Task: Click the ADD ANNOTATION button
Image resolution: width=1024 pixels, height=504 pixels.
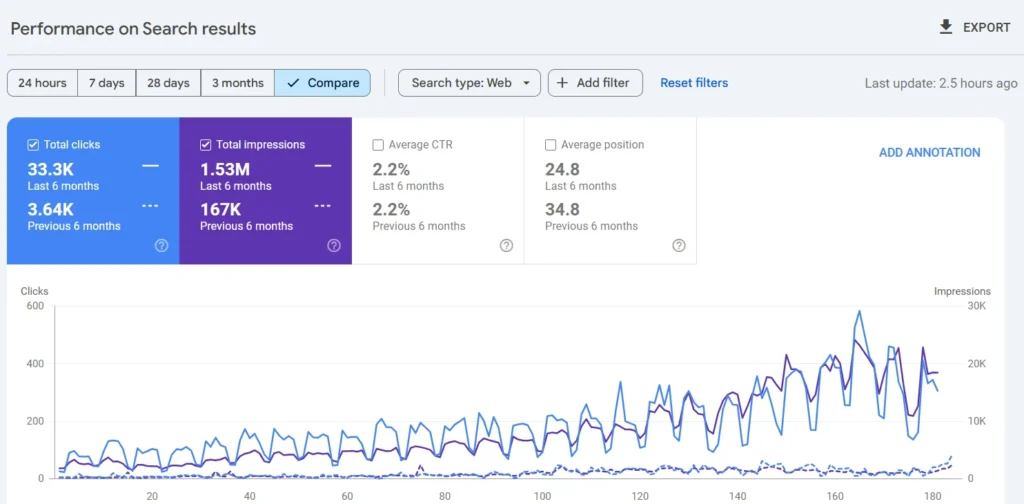Action: coord(929,153)
